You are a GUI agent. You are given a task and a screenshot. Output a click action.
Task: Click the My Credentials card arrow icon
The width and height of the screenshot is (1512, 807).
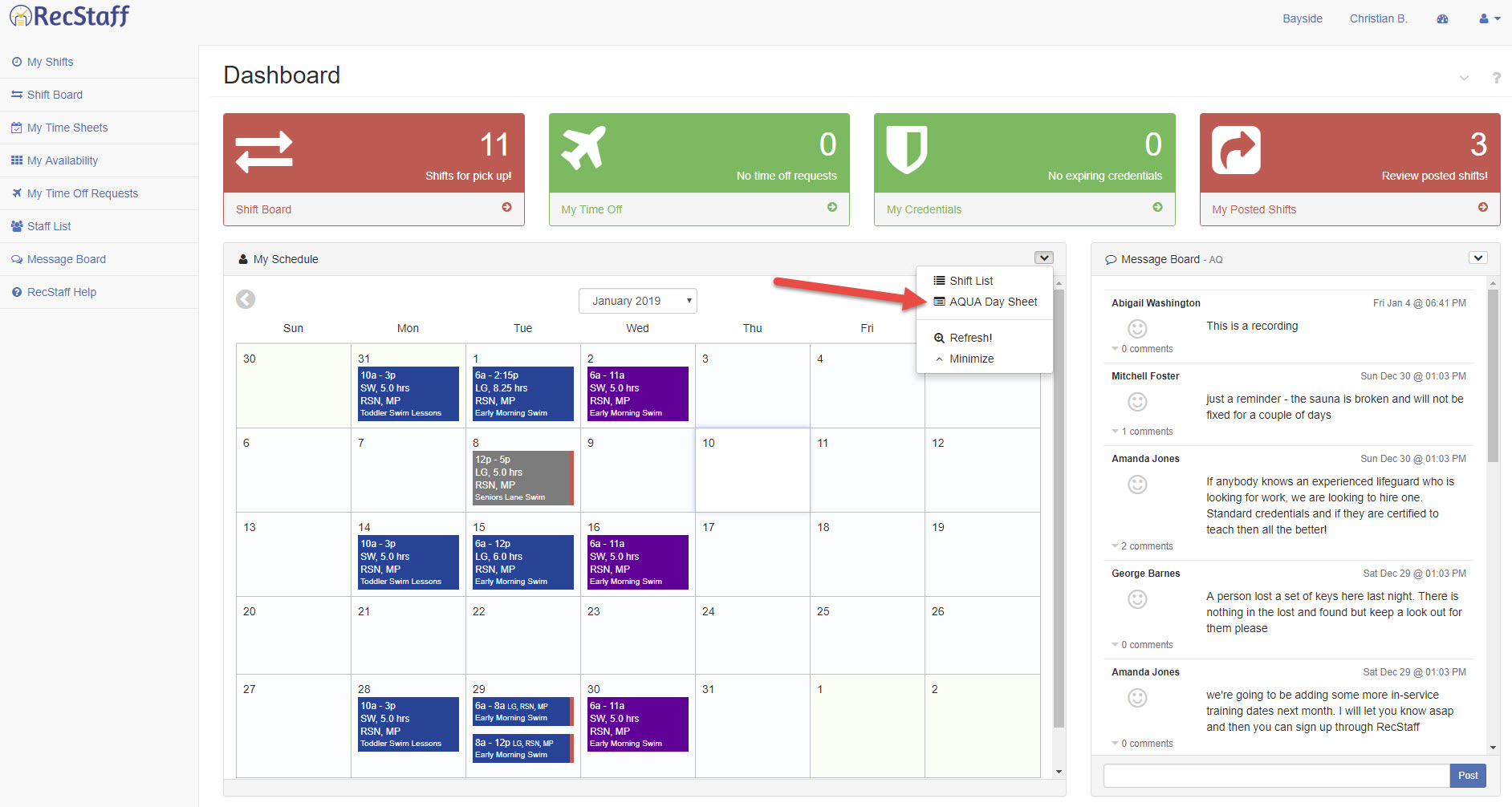1157,207
